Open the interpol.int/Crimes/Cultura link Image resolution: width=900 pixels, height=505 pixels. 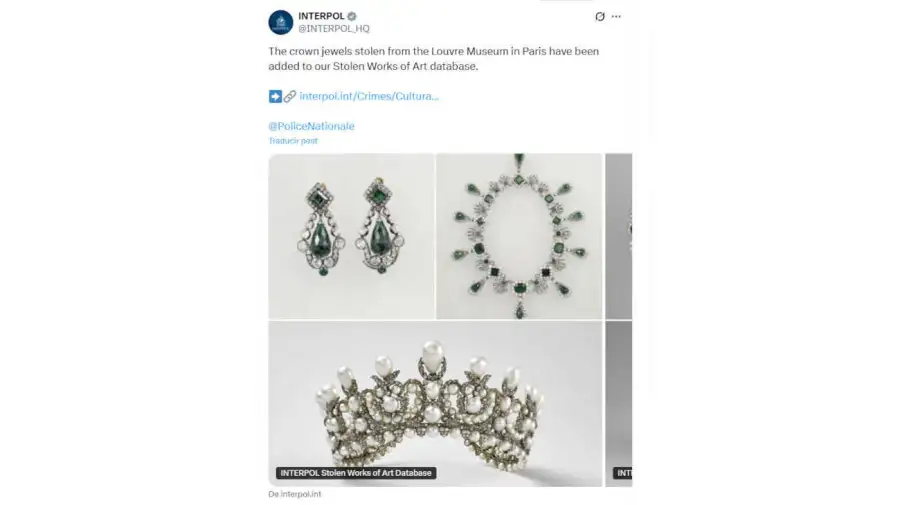click(369, 96)
